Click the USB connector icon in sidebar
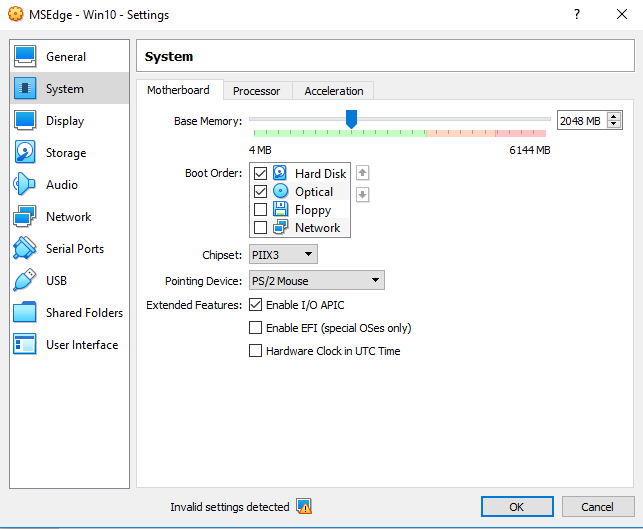643x529 pixels. (x=25, y=280)
